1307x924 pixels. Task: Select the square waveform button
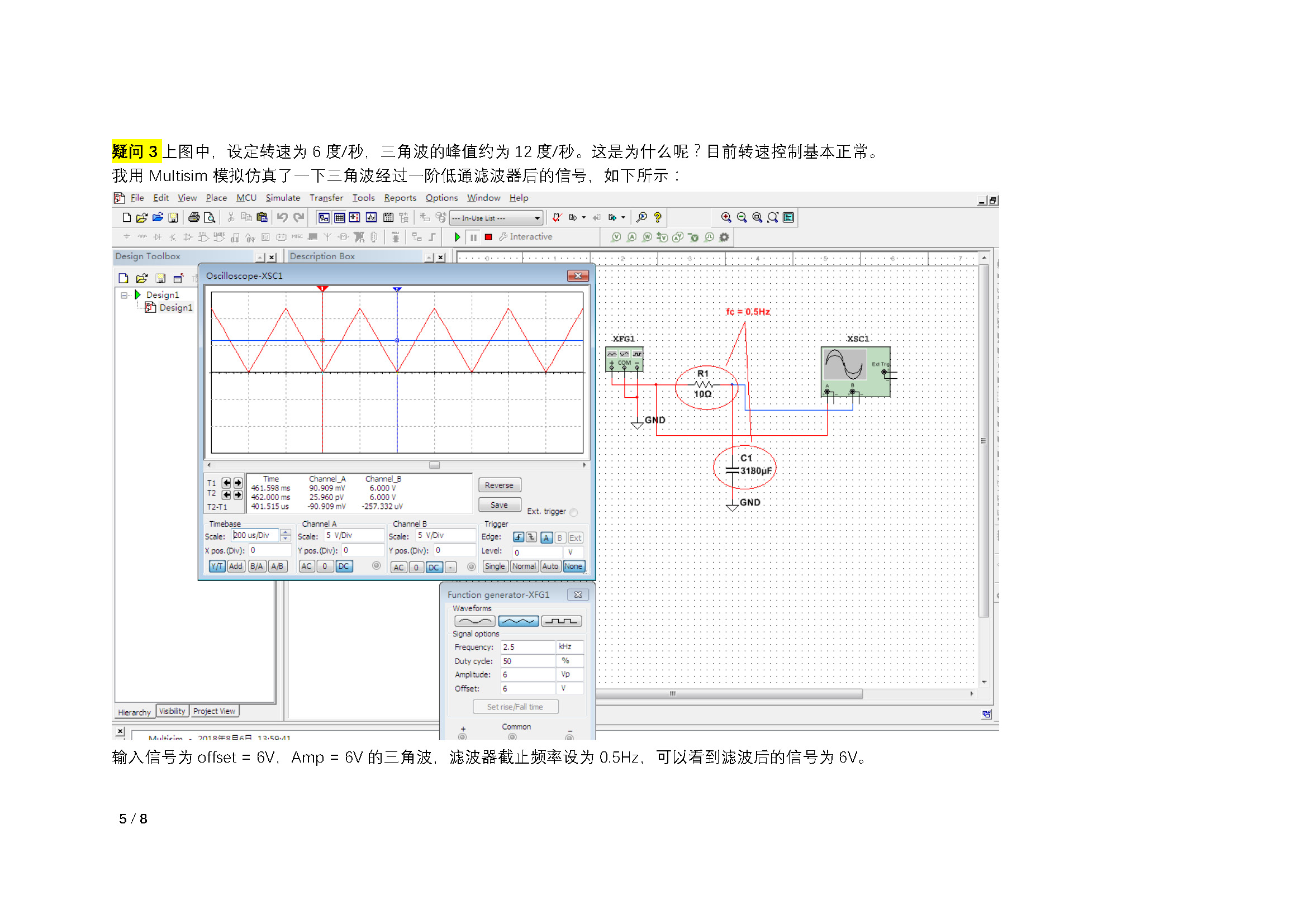tap(561, 621)
